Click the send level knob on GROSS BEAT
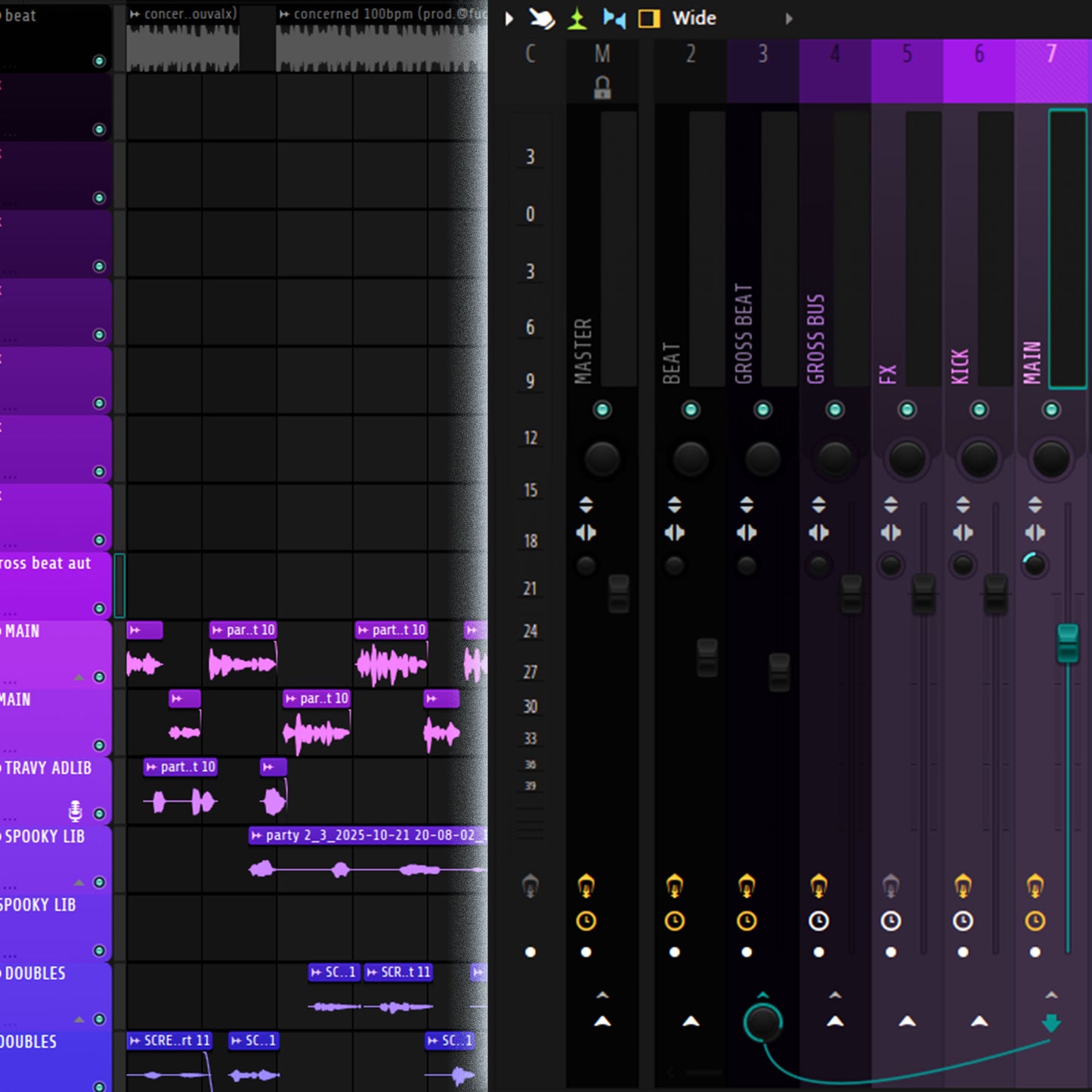The width and height of the screenshot is (1092, 1092). tap(763, 1022)
